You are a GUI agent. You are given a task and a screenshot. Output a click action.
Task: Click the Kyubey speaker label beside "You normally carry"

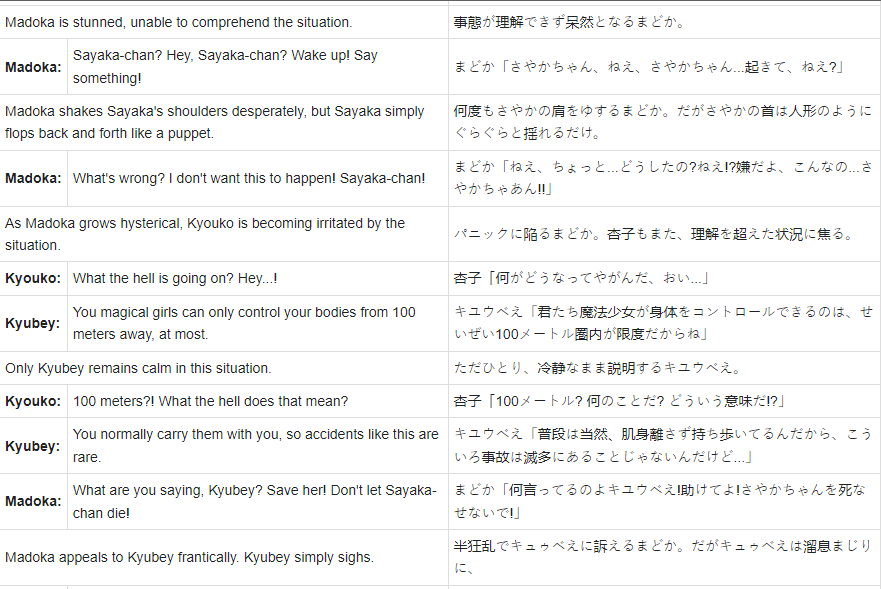pyautogui.click(x=33, y=445)
